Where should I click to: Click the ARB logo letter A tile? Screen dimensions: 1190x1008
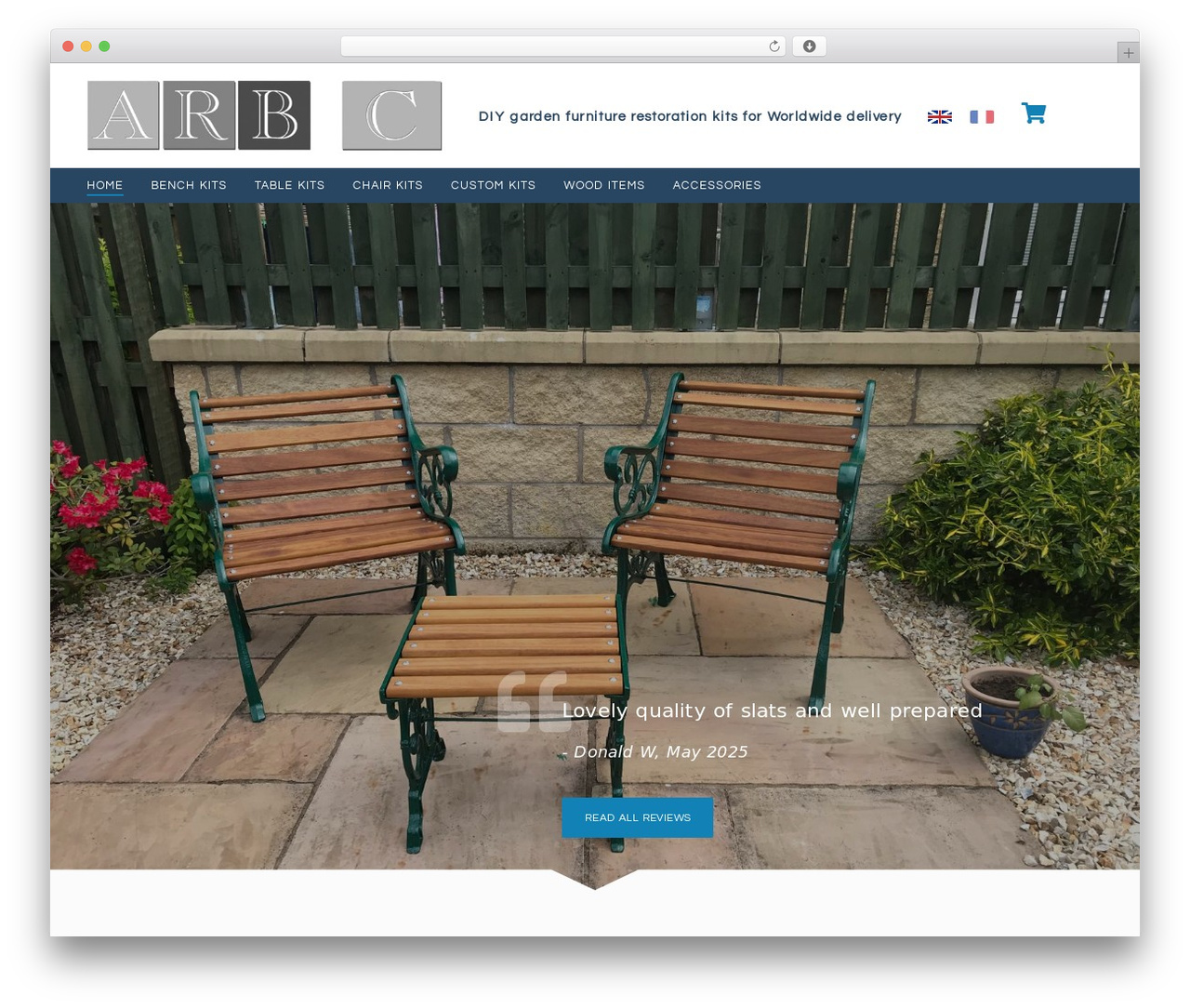pyautogui.click(x=124, y=115)
